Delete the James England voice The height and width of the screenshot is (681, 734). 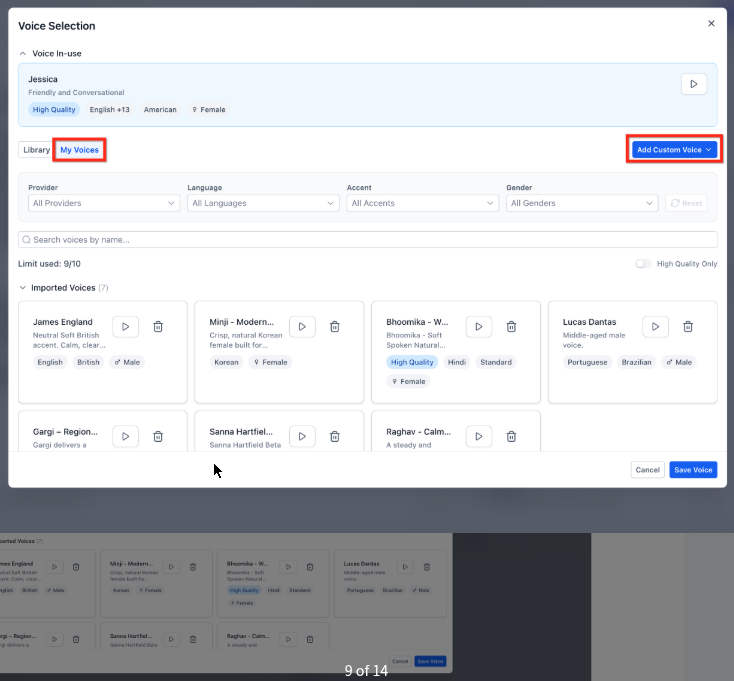click(x=158, y=327)
